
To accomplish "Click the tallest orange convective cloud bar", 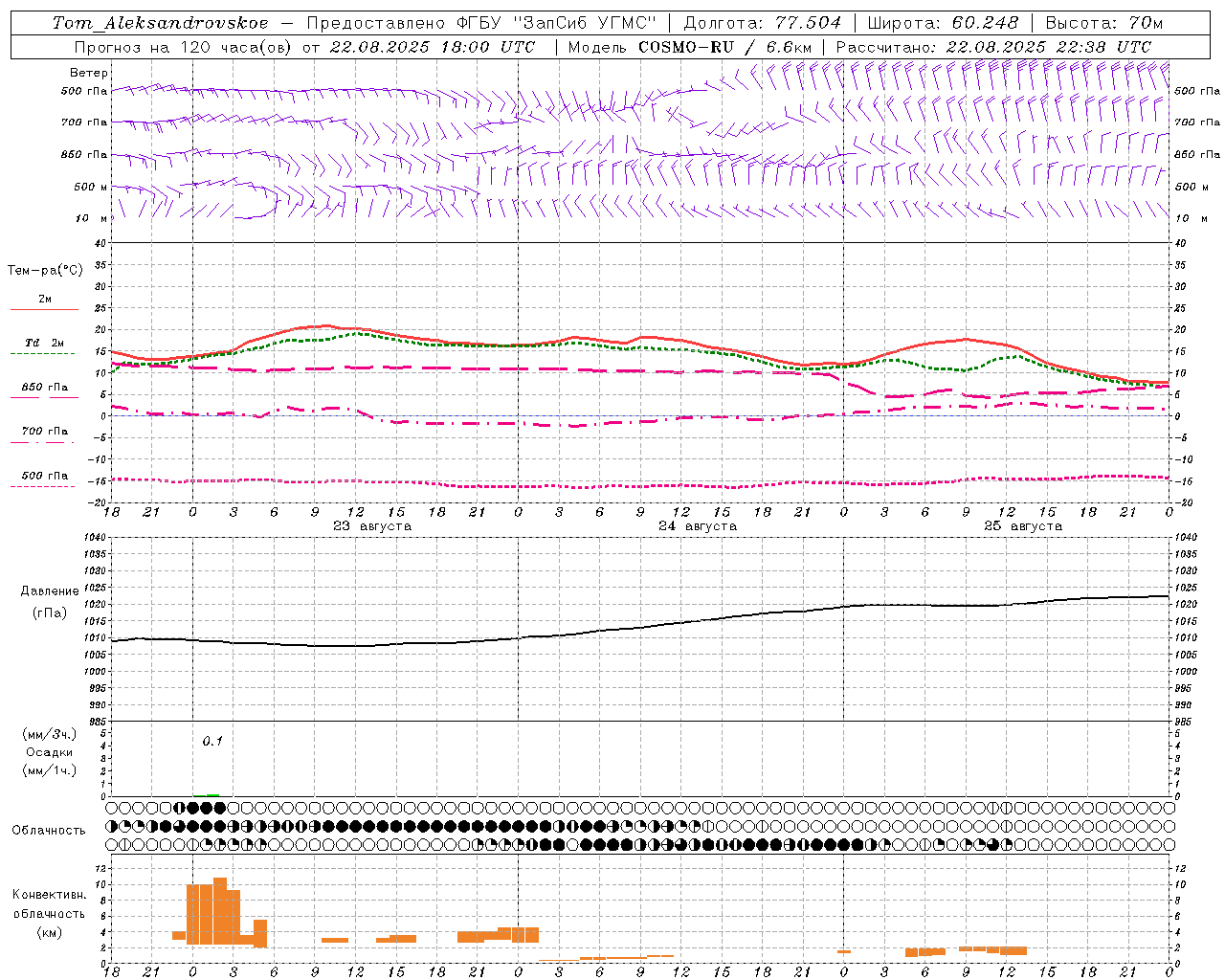I will 220,911.
